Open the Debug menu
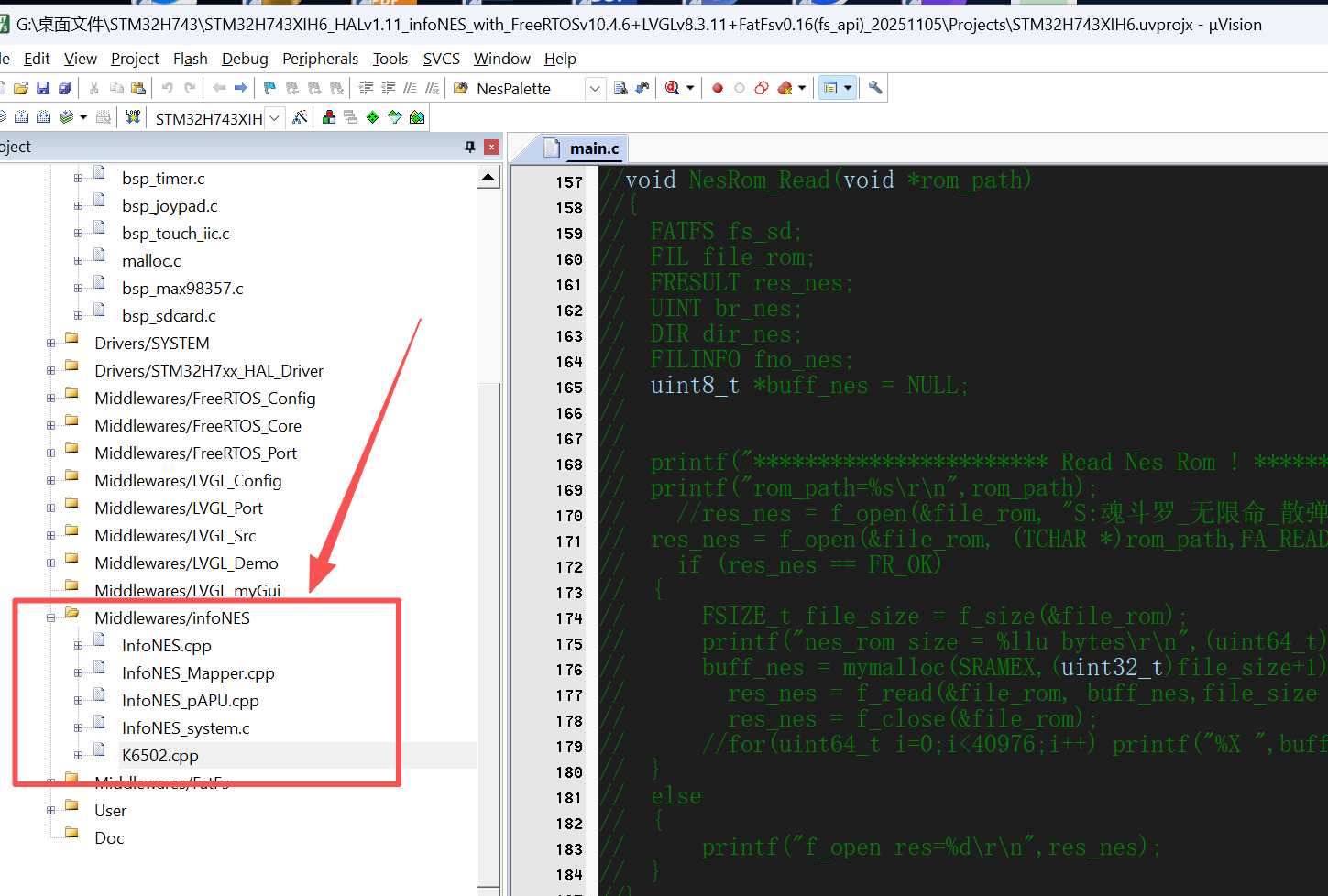Image resolution: width=1328 pixels, height=896 pixels. pyautogui.click(x=245, y=59)
